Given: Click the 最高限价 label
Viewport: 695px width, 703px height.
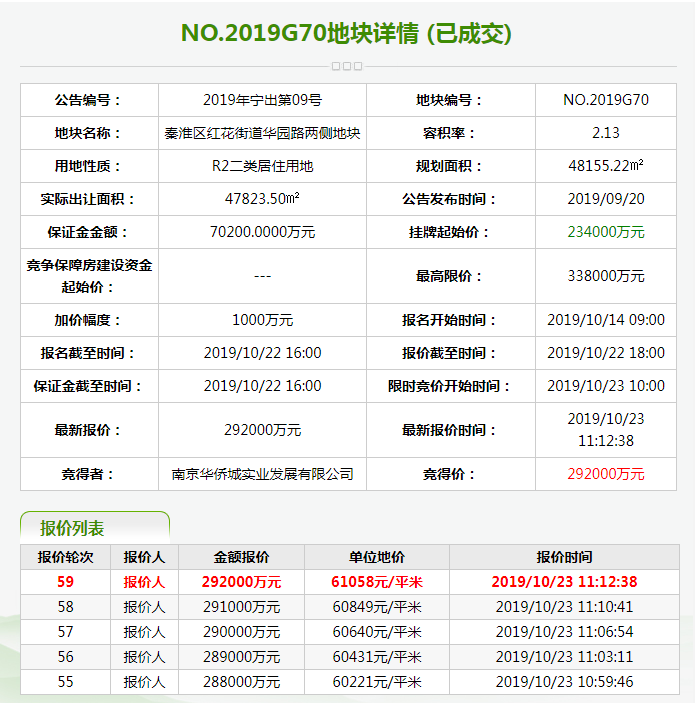Looking at the screenshot, I should point(448,276).
